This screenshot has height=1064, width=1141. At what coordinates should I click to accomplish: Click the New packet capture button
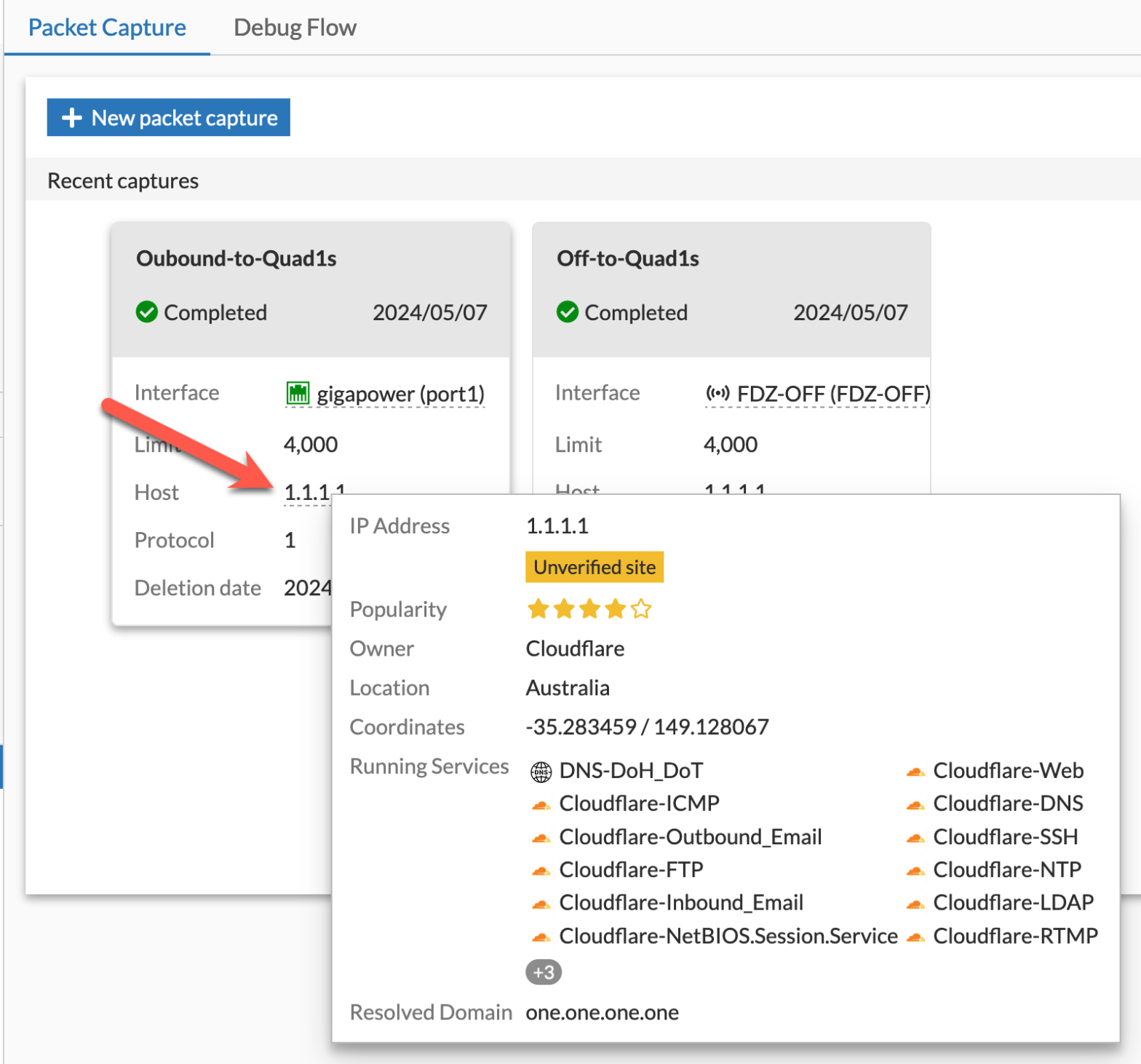168,117
